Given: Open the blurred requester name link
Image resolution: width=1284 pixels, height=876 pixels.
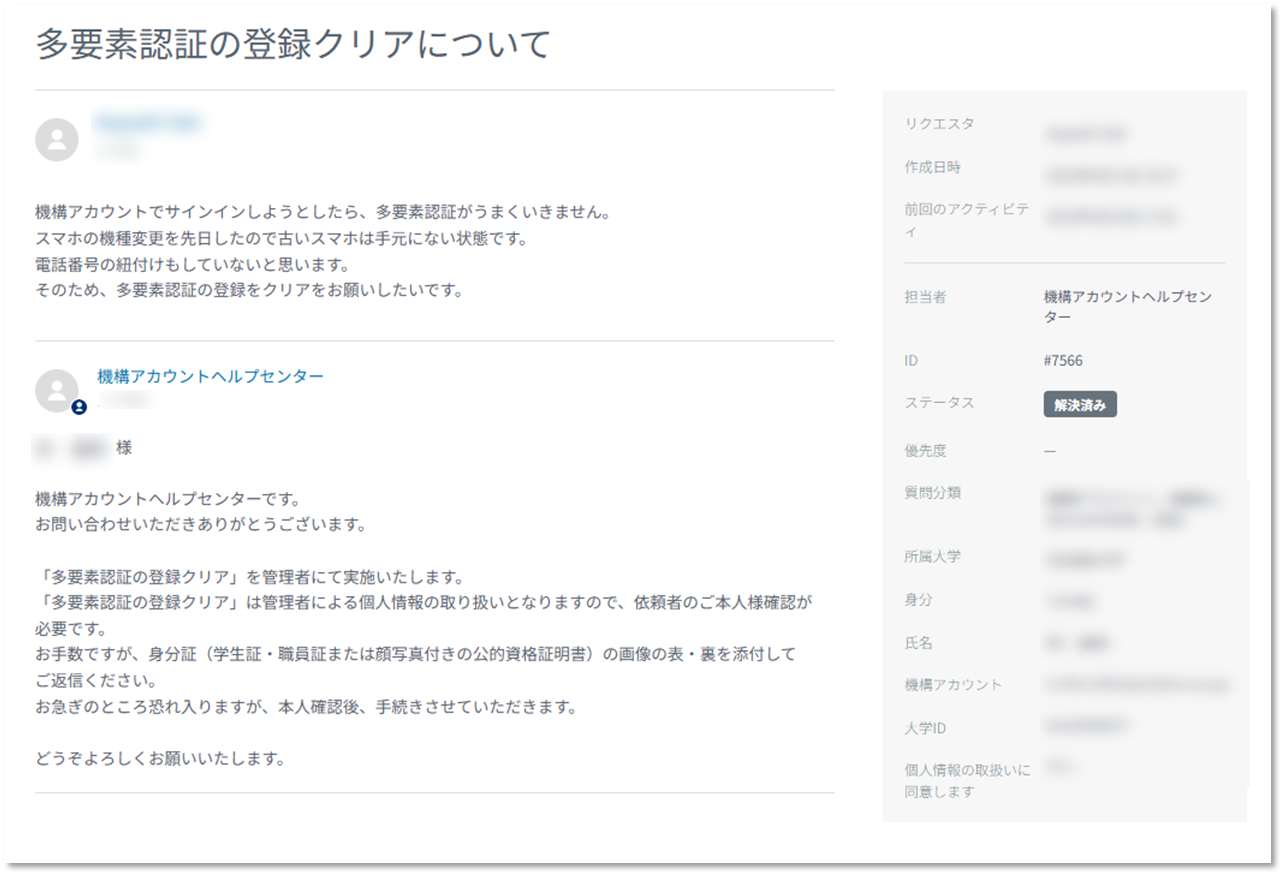Looking at the screenshot, I should (148, 123).
